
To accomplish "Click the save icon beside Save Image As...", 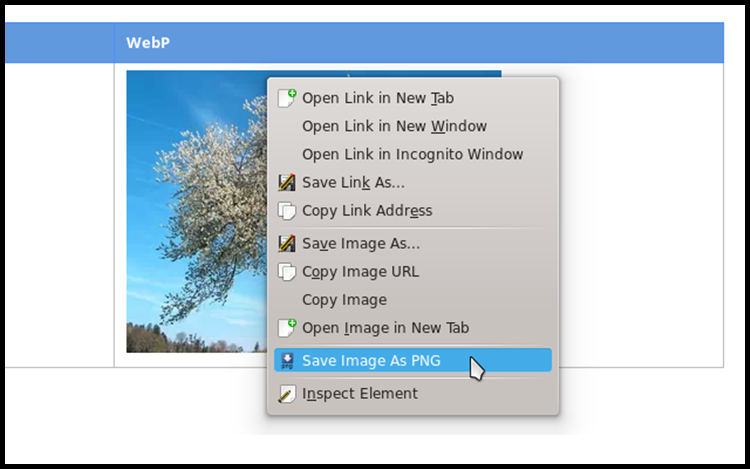I will pos(287,243).
